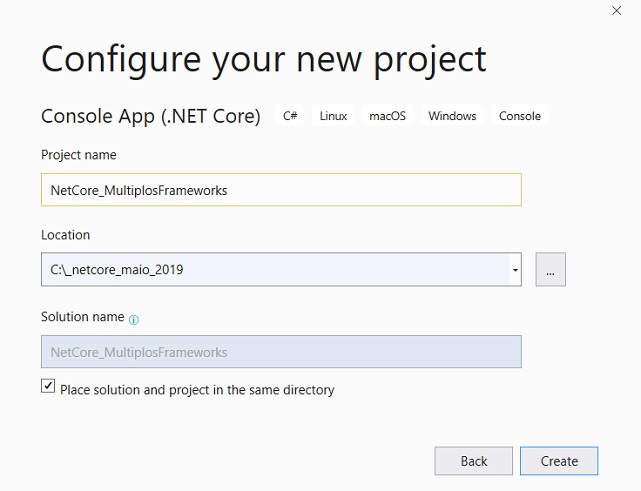Click the Location label
Image resolution: width=641 pixels, height=491 pixels.
(x=65, y=235)
